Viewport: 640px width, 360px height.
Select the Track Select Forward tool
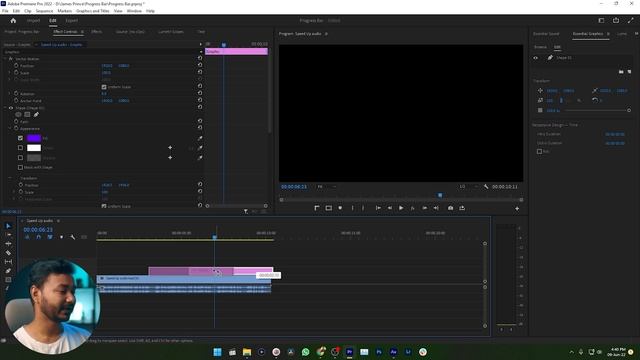8,235
